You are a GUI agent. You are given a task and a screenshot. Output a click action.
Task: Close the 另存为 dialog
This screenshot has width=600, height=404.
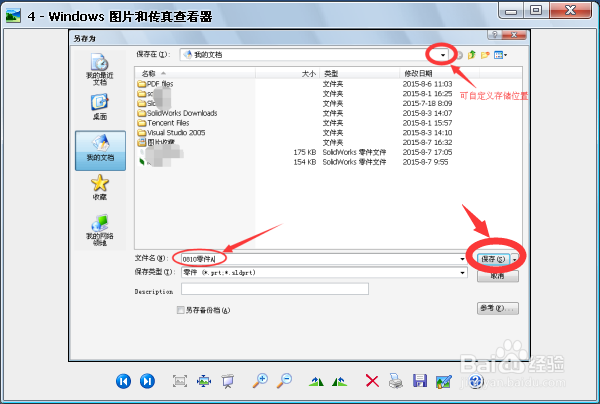[x=514, y=35]
